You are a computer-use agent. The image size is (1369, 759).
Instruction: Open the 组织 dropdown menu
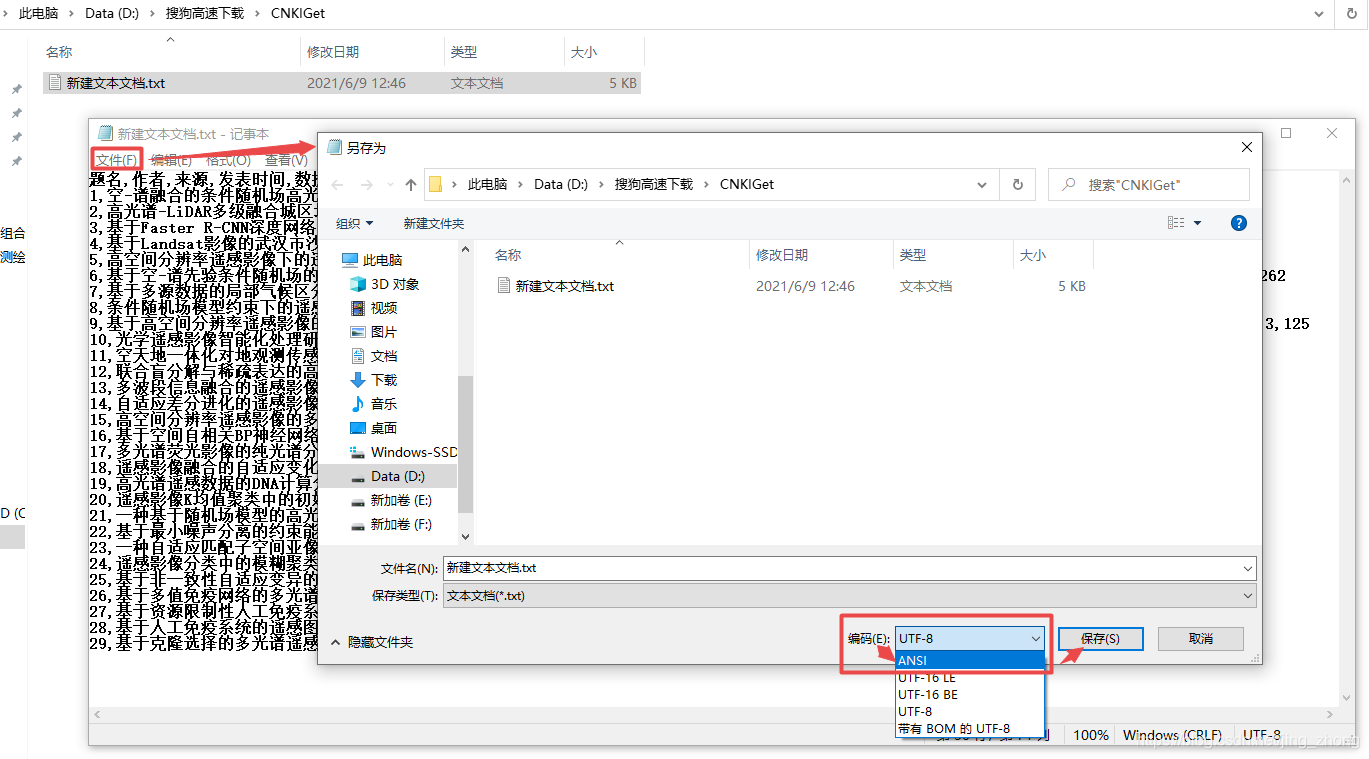click(x=354, y=223)
